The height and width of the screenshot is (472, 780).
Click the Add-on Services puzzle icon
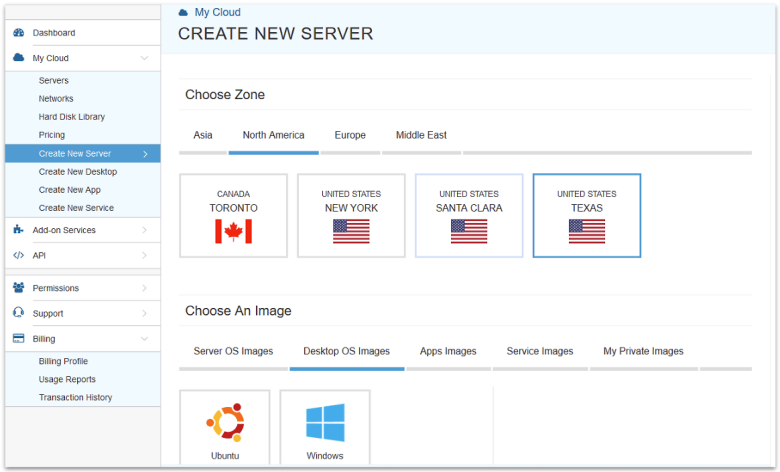click(x=18, y=229)
